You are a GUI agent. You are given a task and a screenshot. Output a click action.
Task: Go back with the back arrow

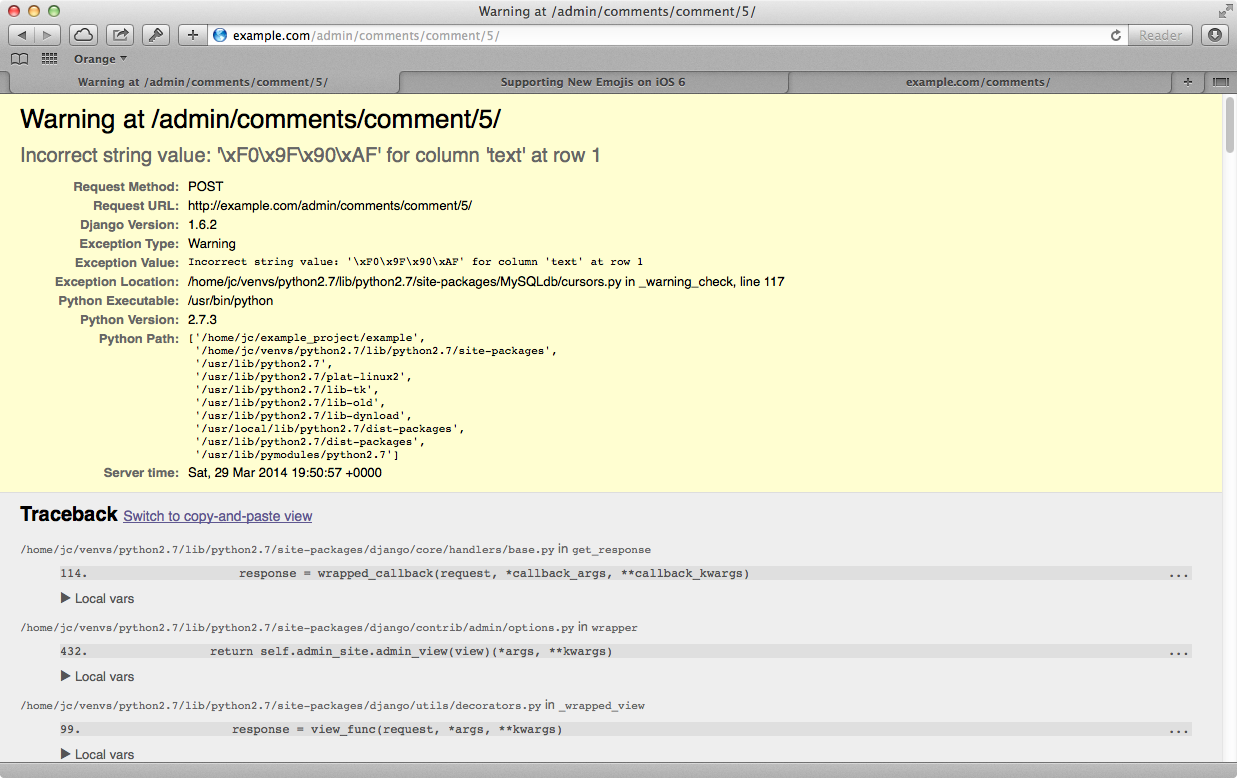point(22,35)
